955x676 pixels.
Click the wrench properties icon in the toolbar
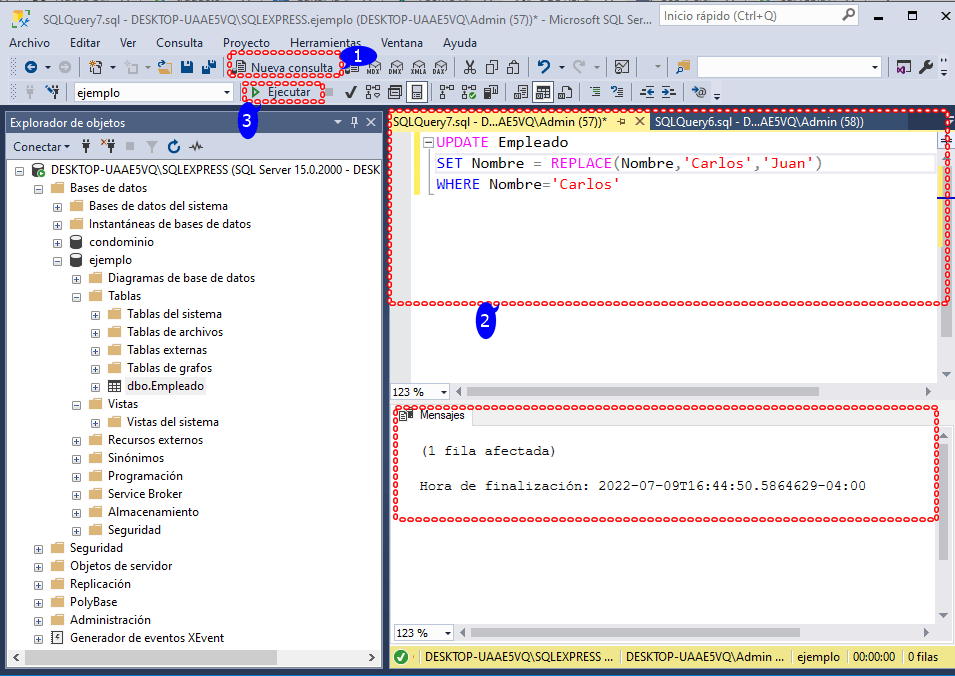(925, 66)
